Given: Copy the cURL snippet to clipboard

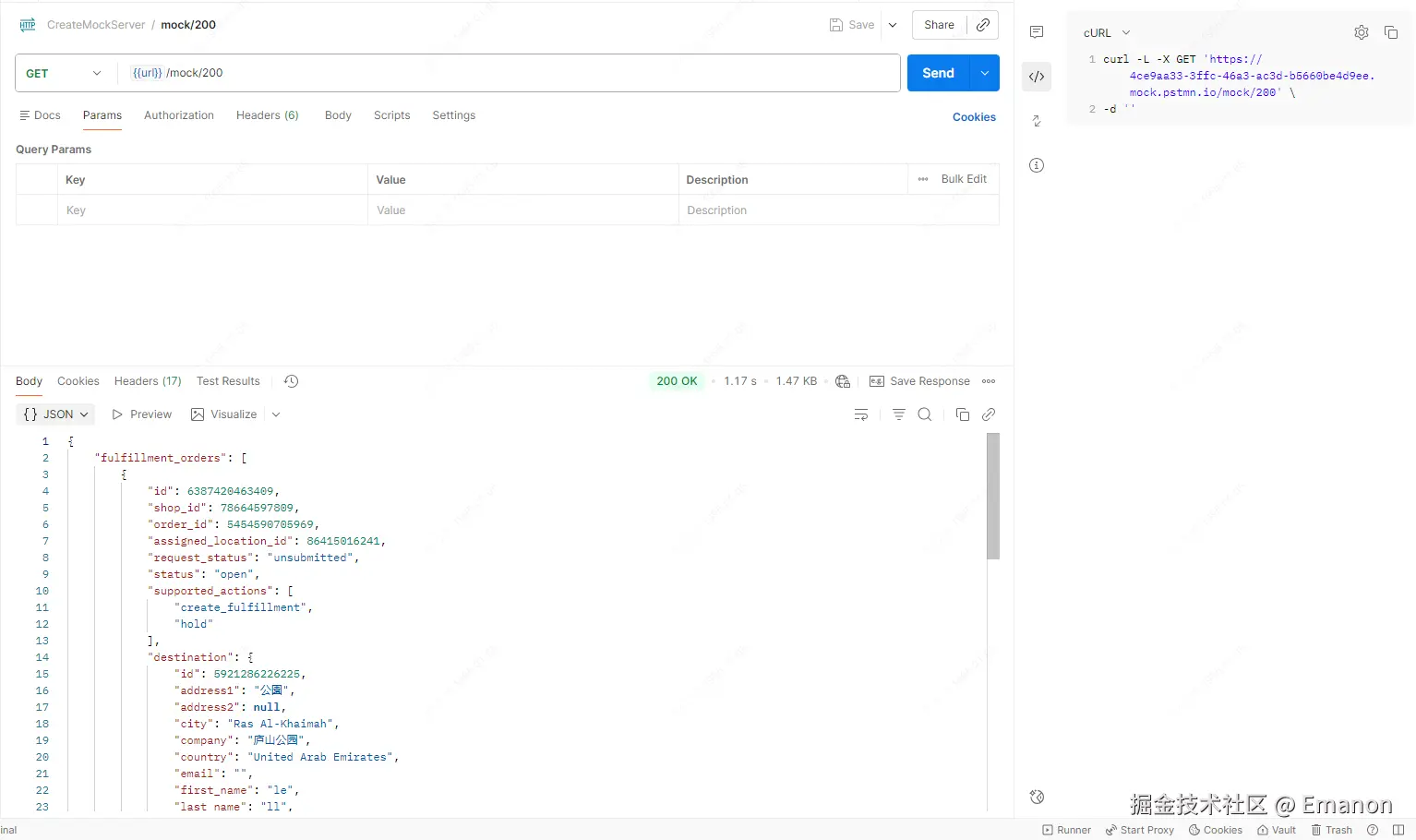Looking at the screenshot, I should pyautogui.click(x=1391, y=32).
